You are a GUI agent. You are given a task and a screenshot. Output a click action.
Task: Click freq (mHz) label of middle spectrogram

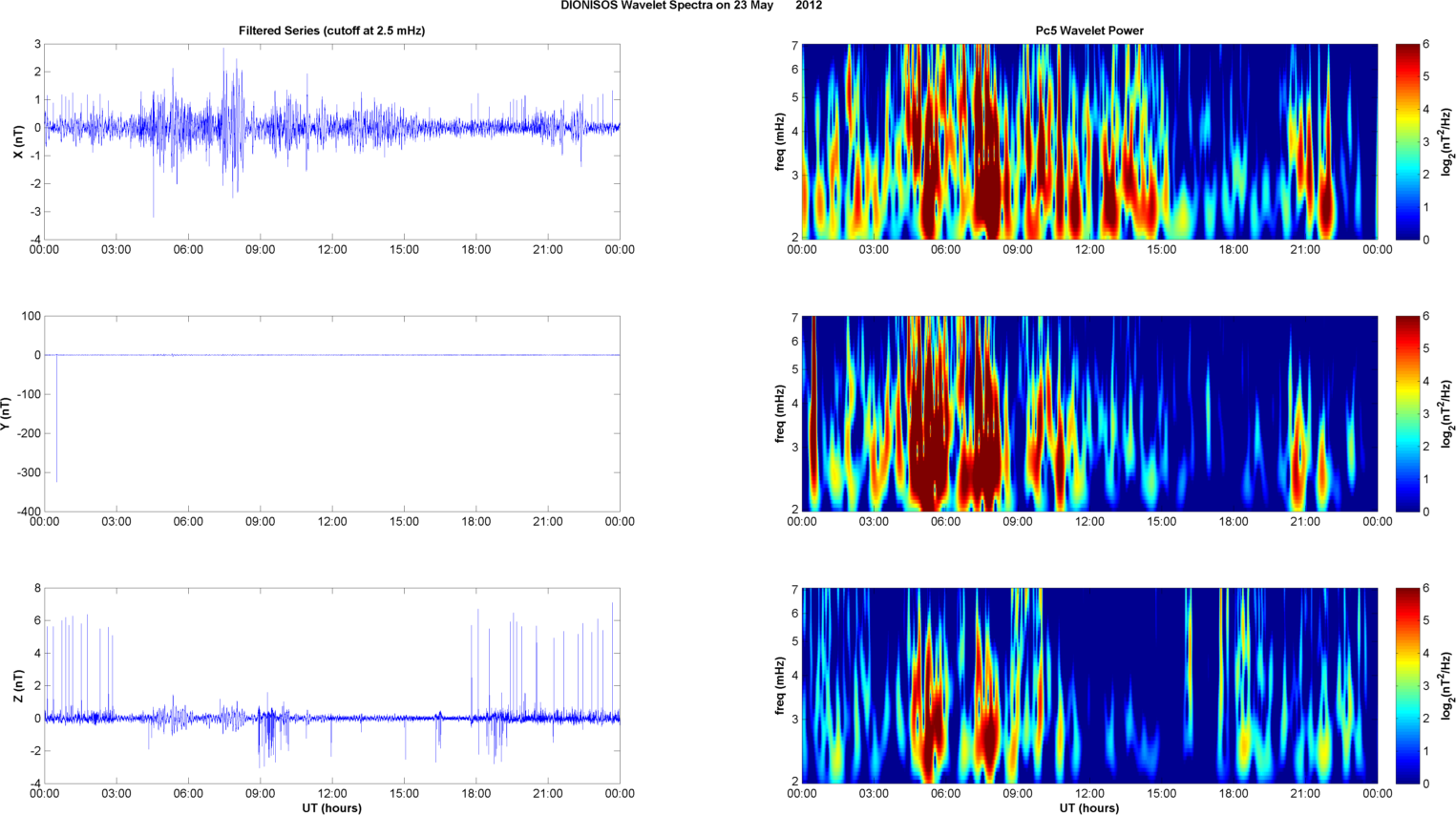[781, 414]
